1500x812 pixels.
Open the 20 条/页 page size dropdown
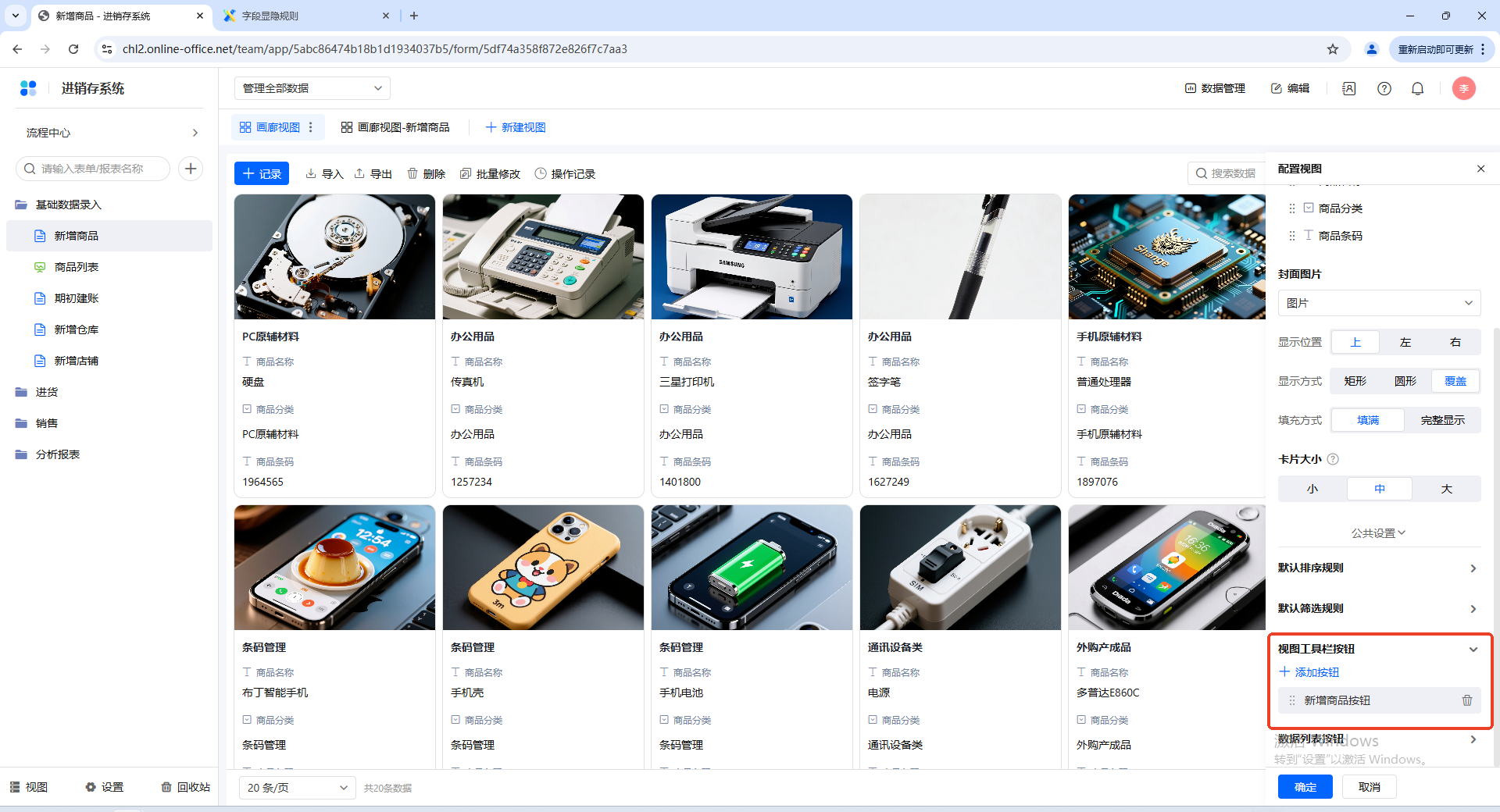point(297,788)
